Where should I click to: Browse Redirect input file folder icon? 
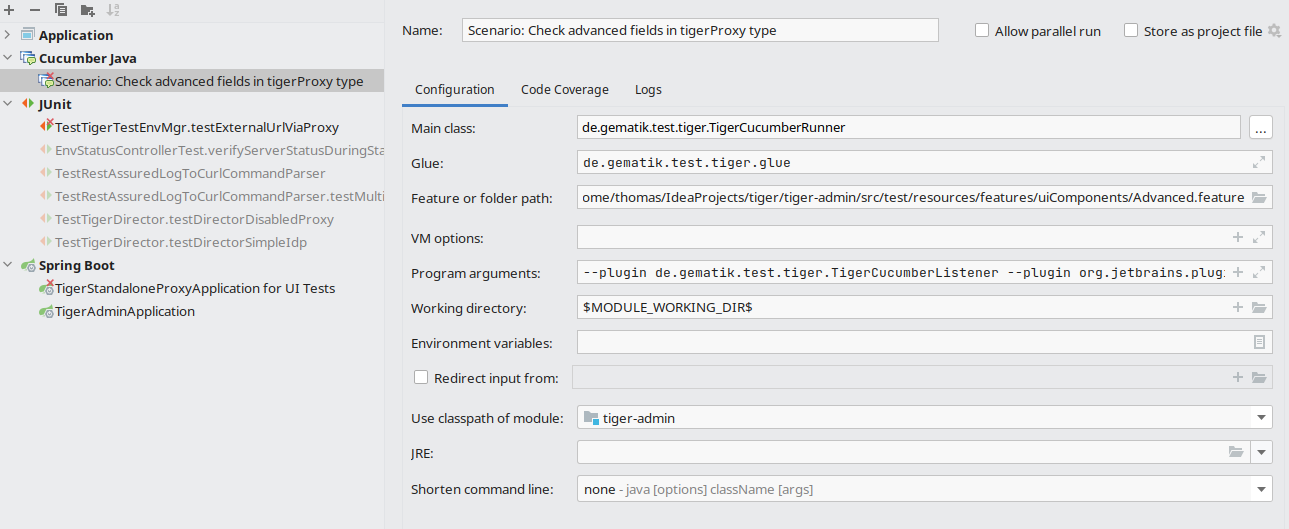(x=1259, y=377)
